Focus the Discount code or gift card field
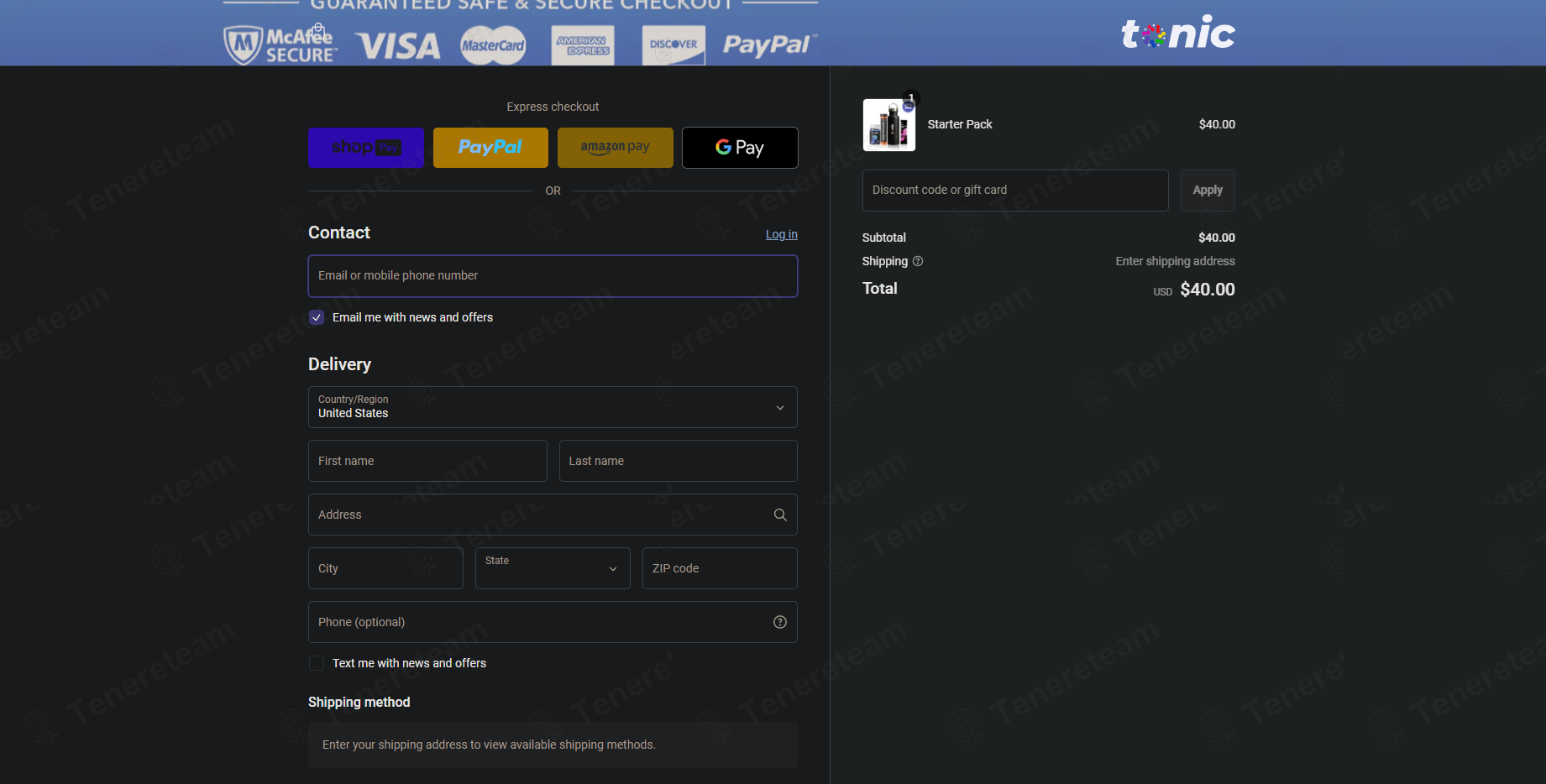Viewport: 1546px width, 784px height. pyautogui.click(x=1015, y=191)
